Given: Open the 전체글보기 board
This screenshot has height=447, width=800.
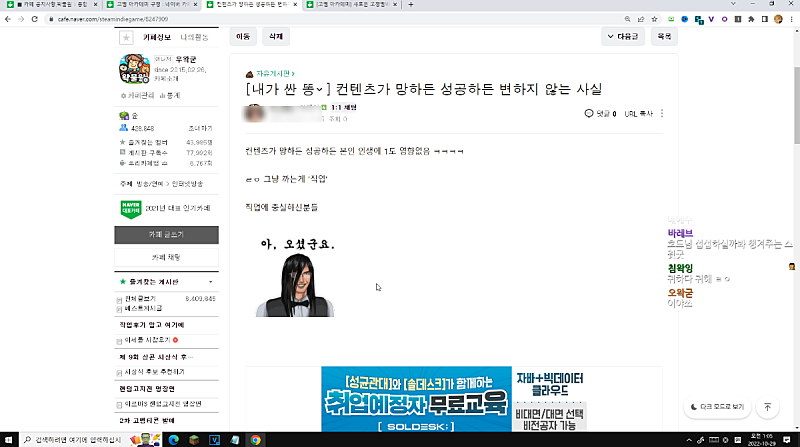Looking at the screenshot, I should (x=140, y=299).
